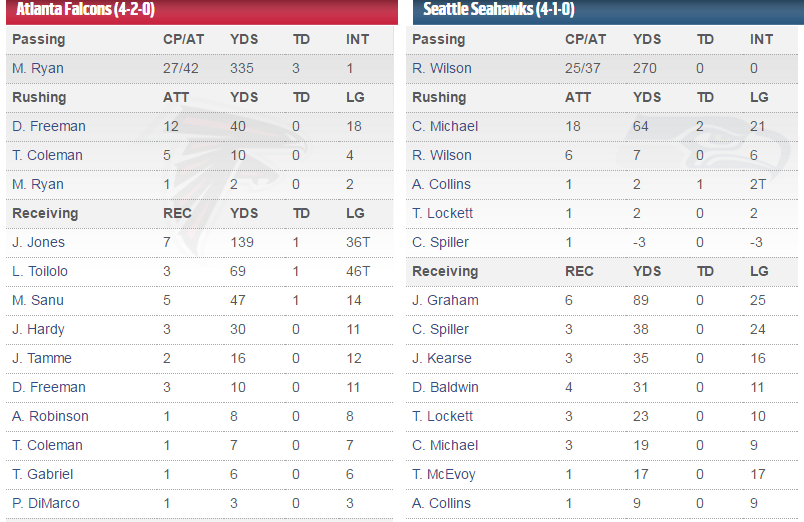Screen dimensions: 804x522
Task: Select J. Kearse in Seahawks receiving
Action: 442,358
